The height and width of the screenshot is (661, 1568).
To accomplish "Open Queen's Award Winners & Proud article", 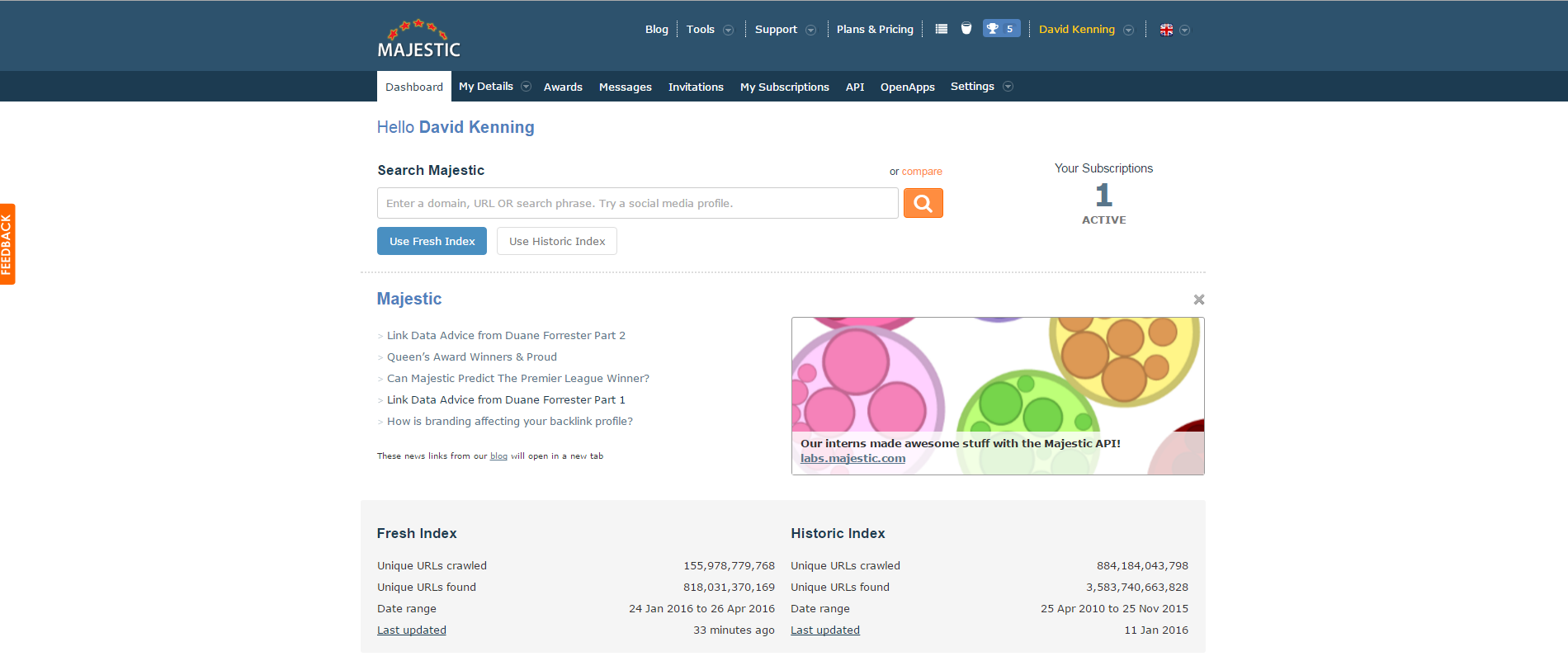I will 472,357.
